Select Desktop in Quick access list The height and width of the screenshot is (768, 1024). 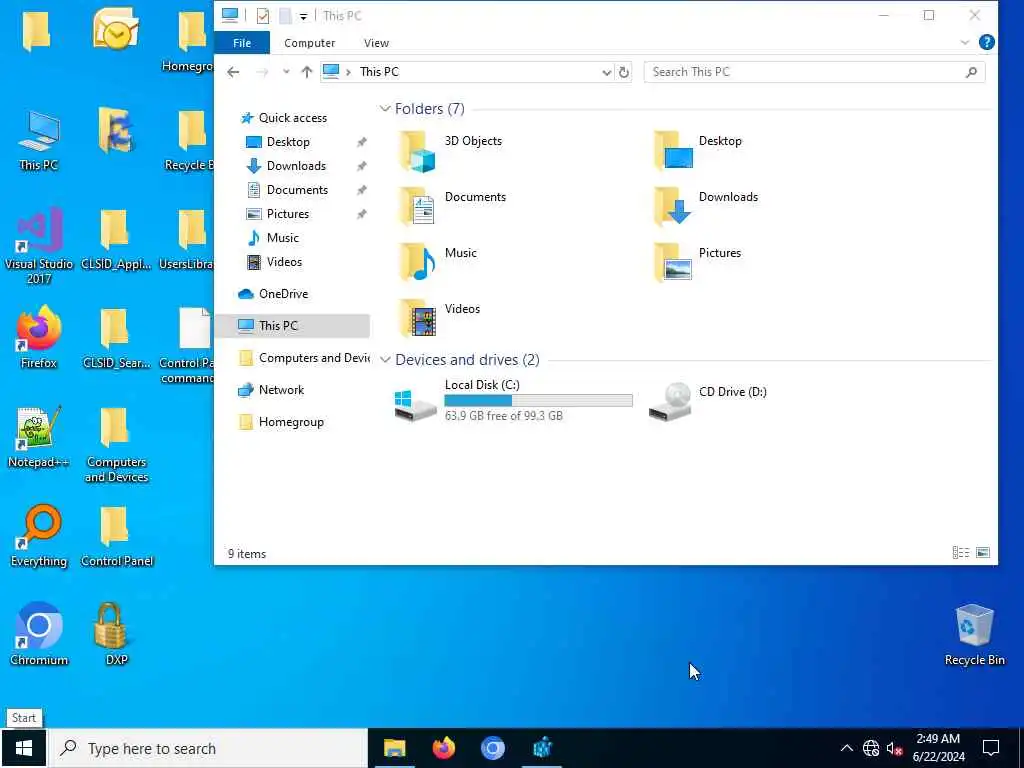[x=288, y=142]
